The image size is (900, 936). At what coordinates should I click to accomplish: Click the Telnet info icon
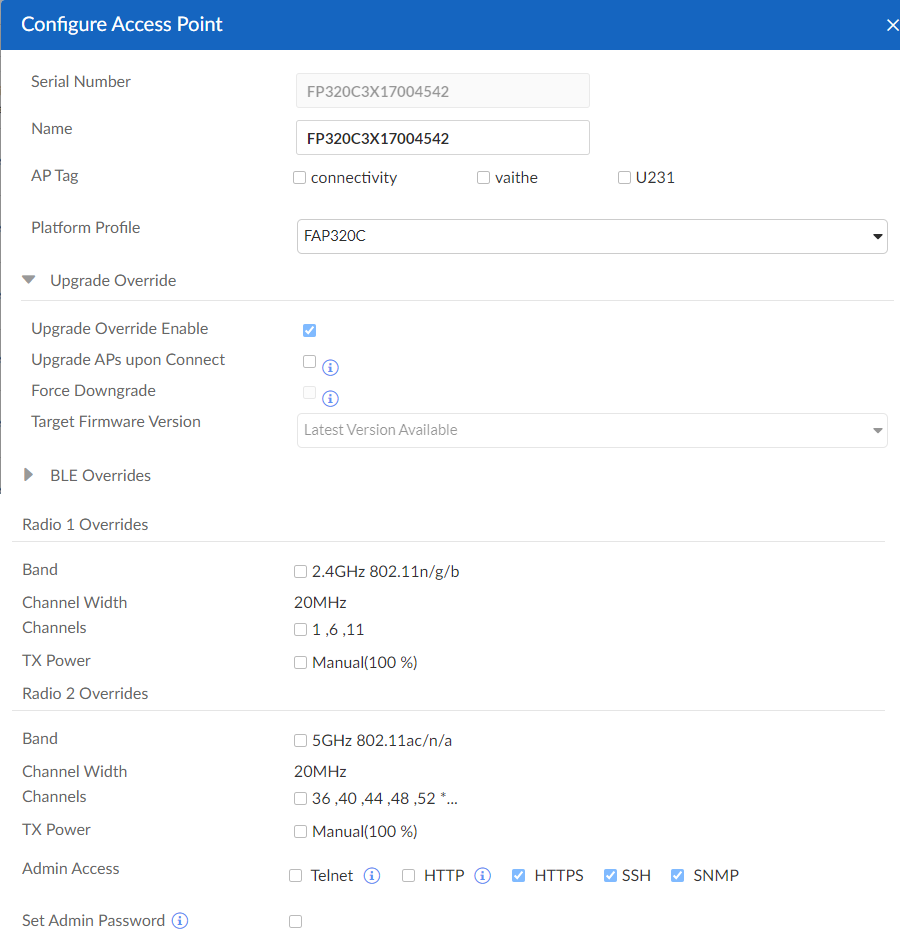pyautogui.click(x=371, y=875)
